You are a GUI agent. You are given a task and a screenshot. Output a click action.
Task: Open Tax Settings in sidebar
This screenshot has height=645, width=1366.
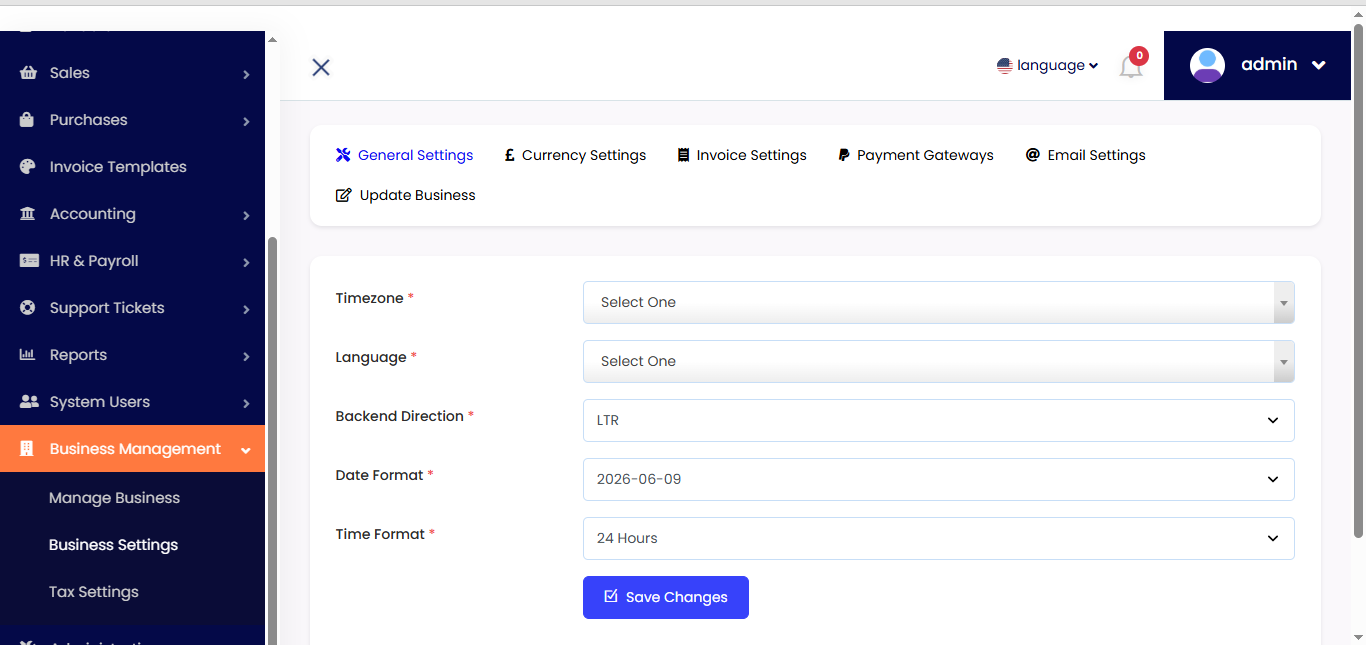pos(94,592)
